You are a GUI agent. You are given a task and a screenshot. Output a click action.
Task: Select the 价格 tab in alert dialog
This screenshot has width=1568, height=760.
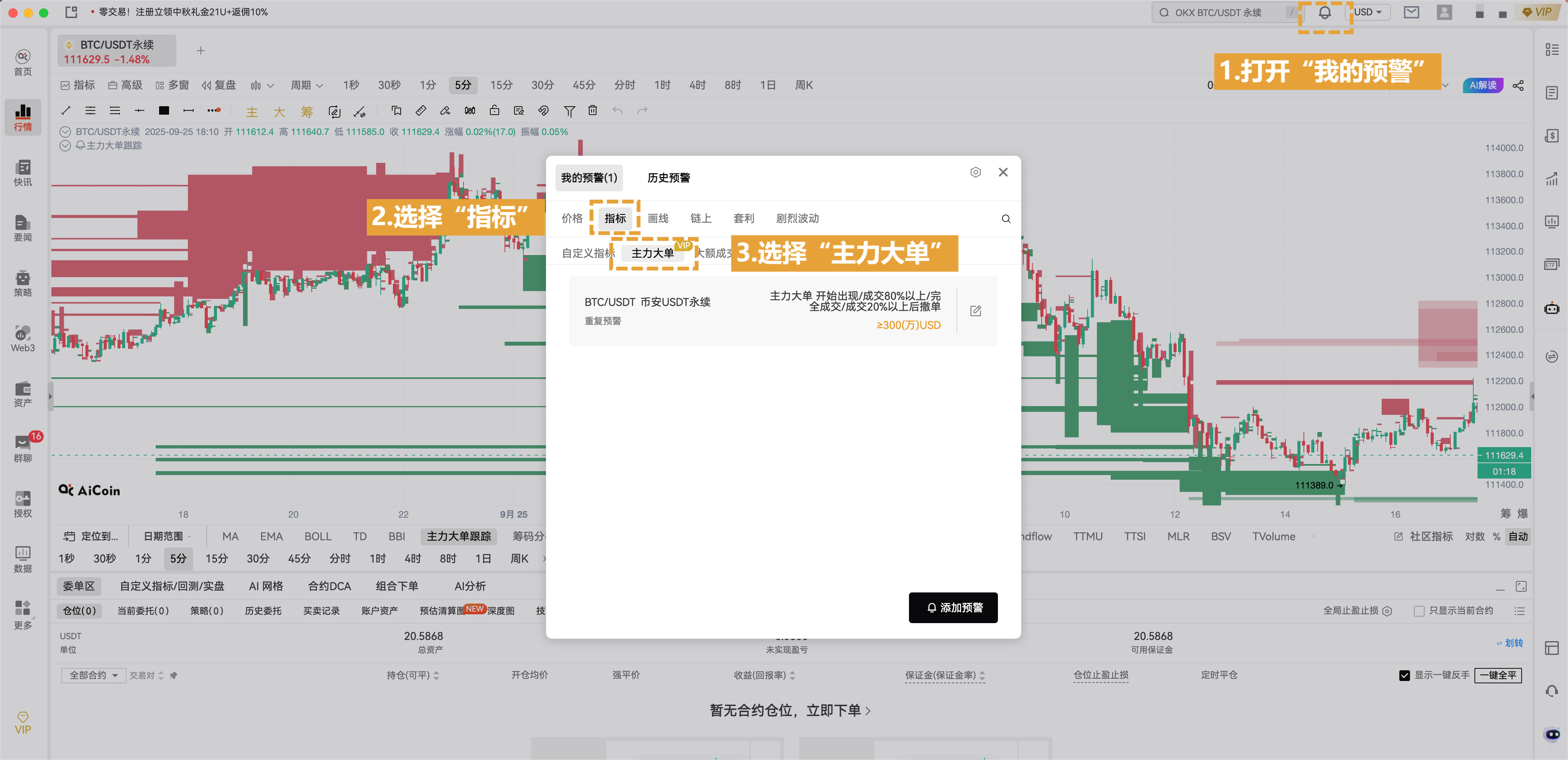pyautogui.click(x=572, y=218)
